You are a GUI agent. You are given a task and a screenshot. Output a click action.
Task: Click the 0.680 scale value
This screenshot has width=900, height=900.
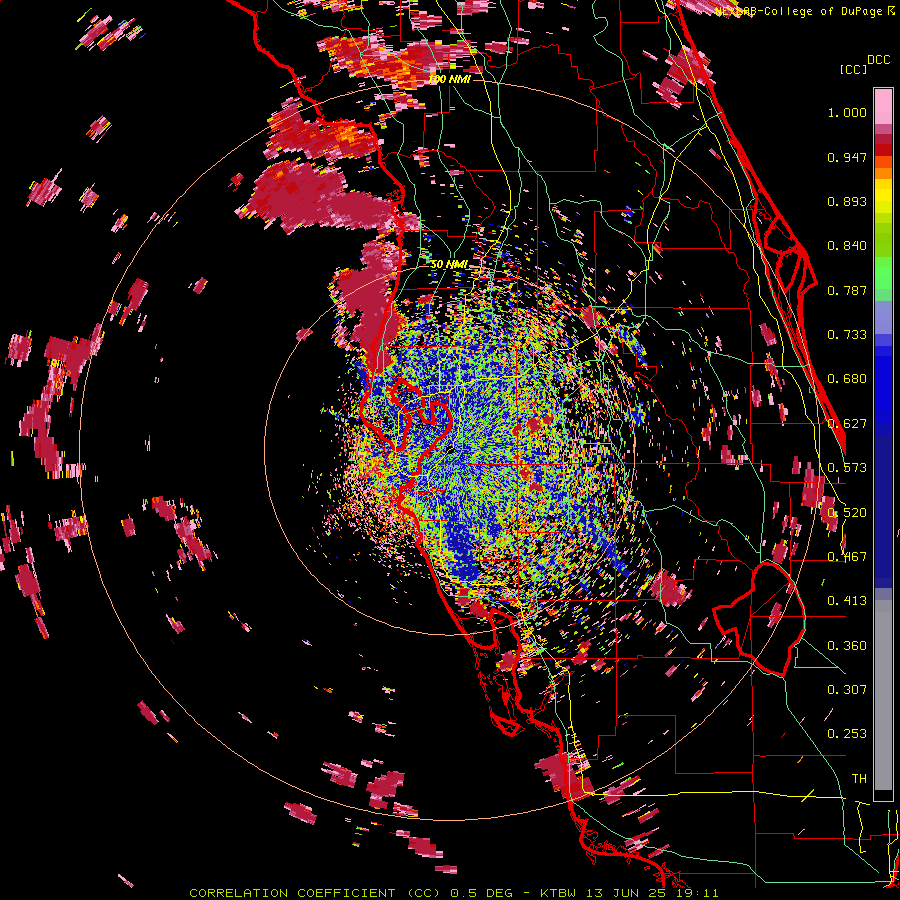[x=847, y=379]
